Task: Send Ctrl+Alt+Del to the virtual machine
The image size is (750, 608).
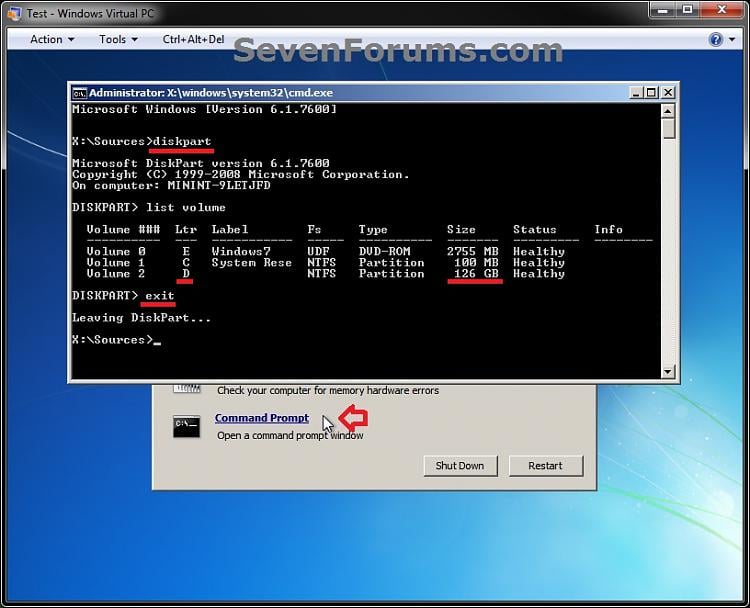Action: pos(193,39)
